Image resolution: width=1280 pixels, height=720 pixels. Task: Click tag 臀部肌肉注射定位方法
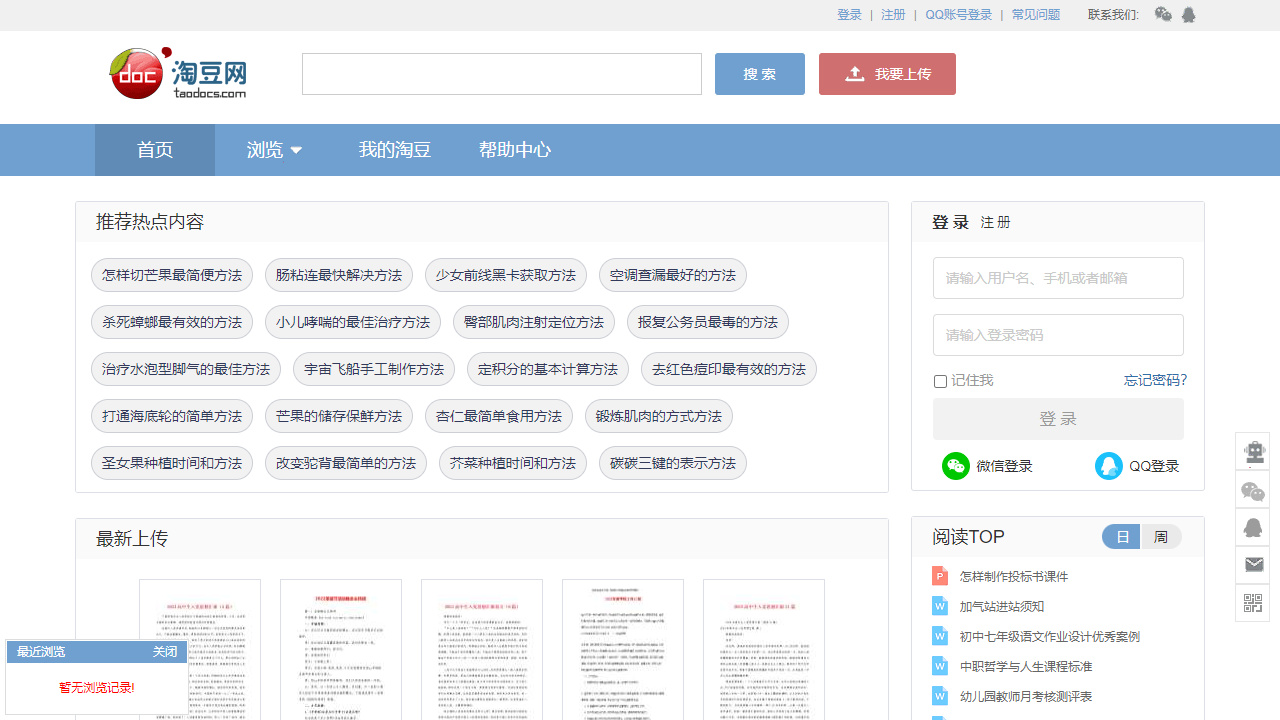click(534, 322)
